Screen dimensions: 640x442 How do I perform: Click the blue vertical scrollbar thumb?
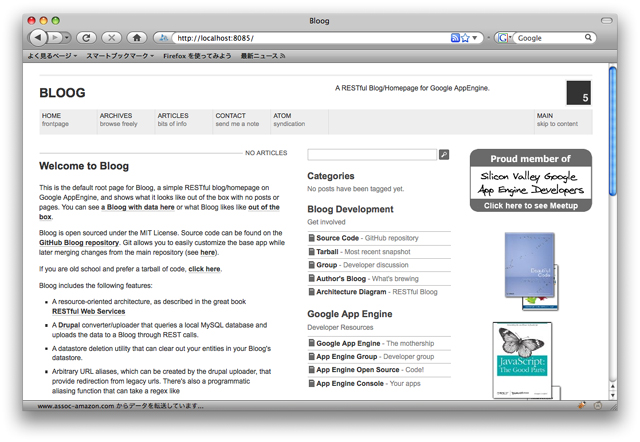[x=612, y=131]
